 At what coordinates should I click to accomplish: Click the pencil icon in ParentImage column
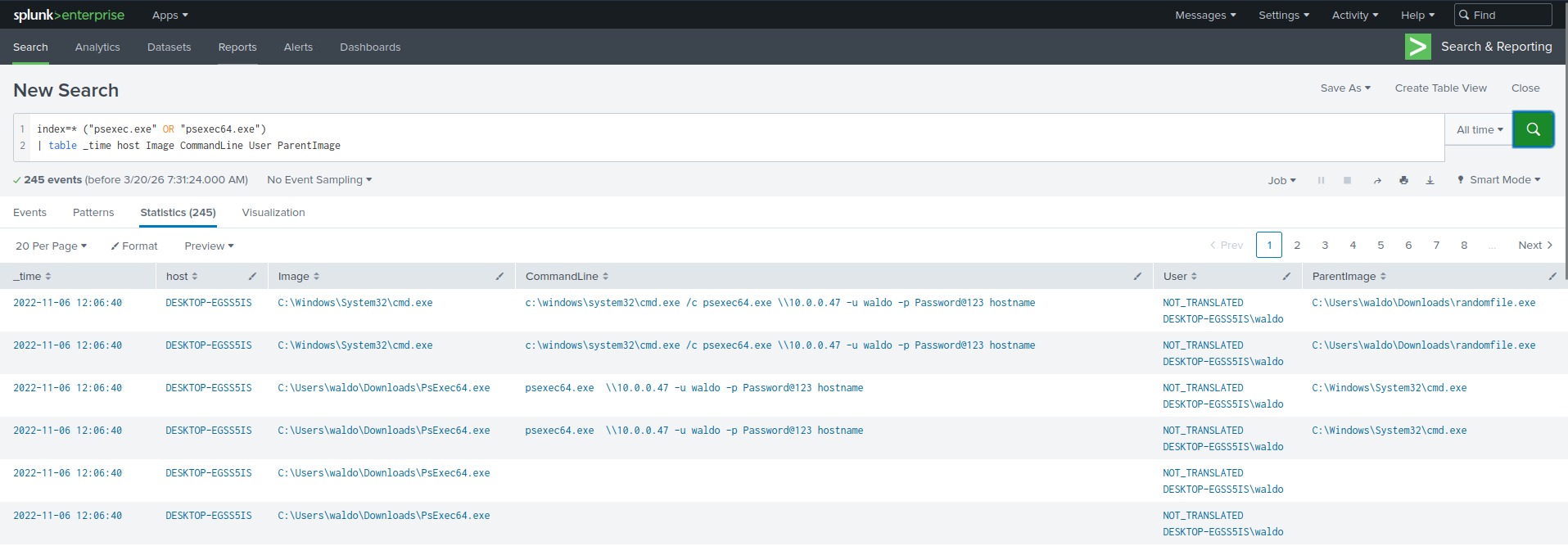point(1552,277)
